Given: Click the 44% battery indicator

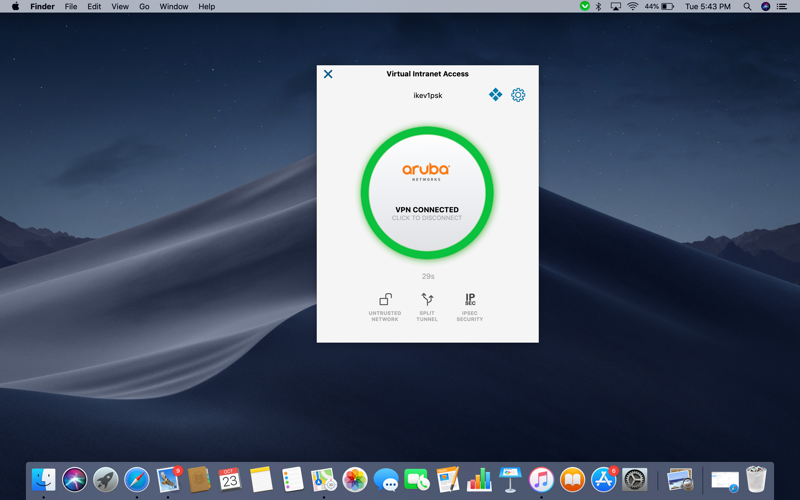Looking at the screenshot, I should pos(659,6).
